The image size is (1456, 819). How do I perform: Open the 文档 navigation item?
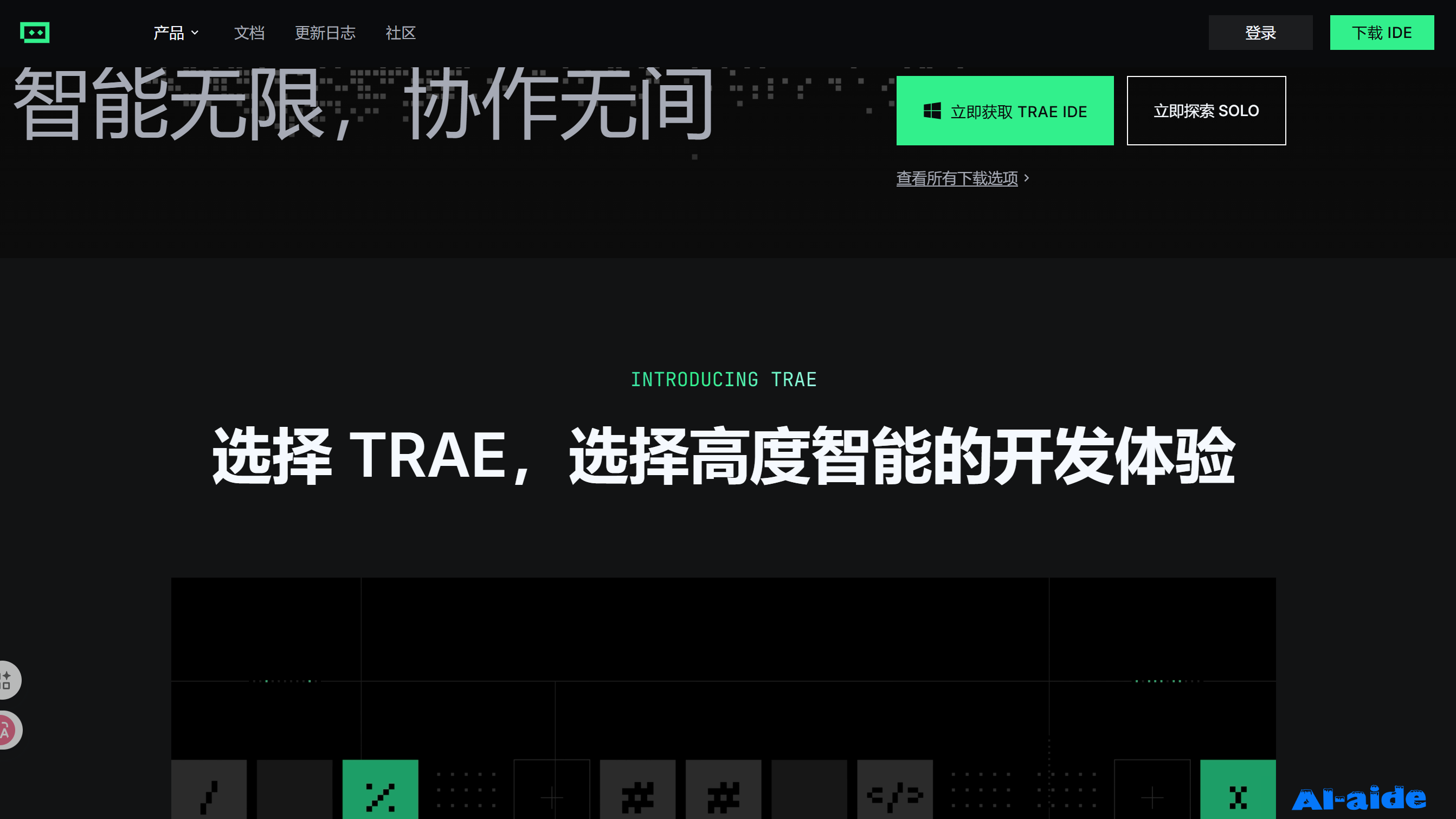point(249,33)
